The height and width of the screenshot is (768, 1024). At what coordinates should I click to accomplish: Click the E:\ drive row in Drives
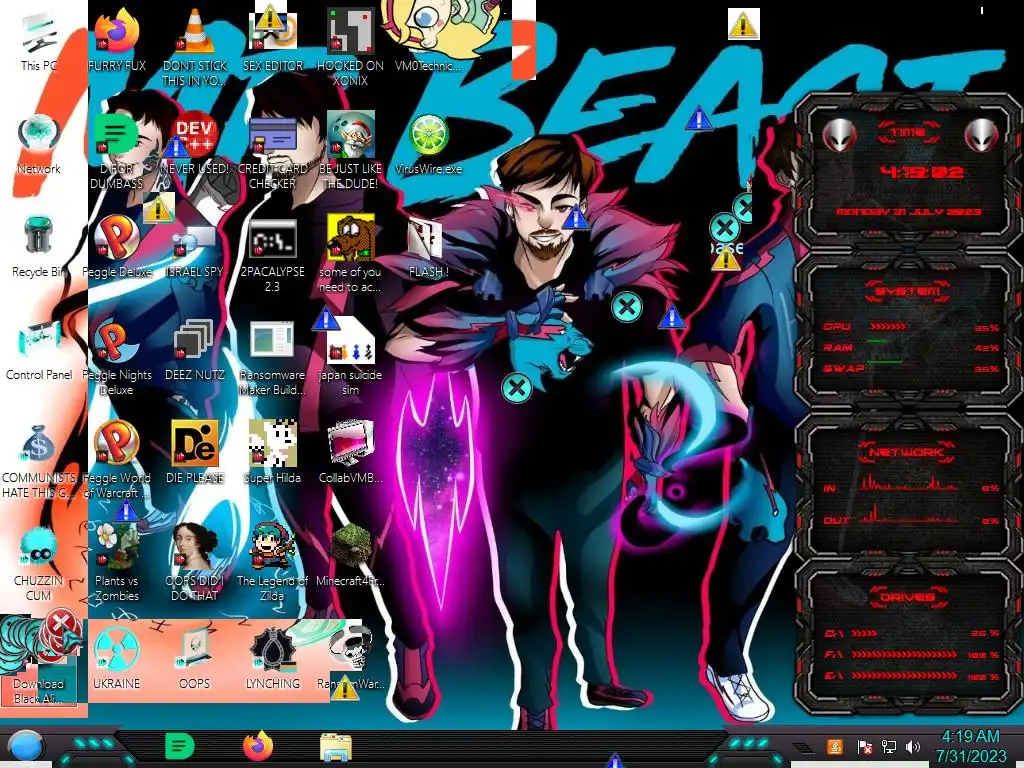click(912, 675)
